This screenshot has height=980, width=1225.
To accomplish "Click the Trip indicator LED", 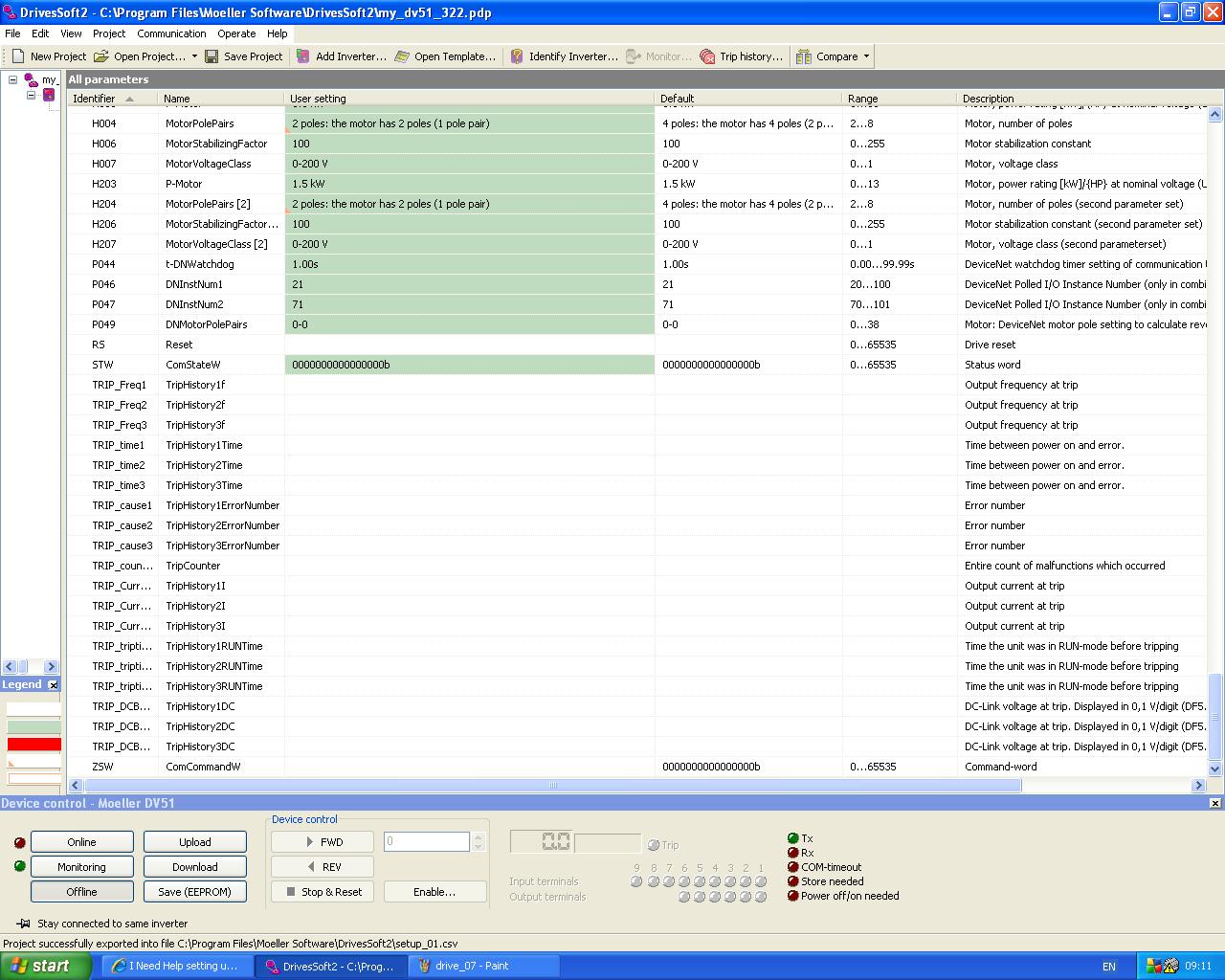I will click(x=654, y=845).
